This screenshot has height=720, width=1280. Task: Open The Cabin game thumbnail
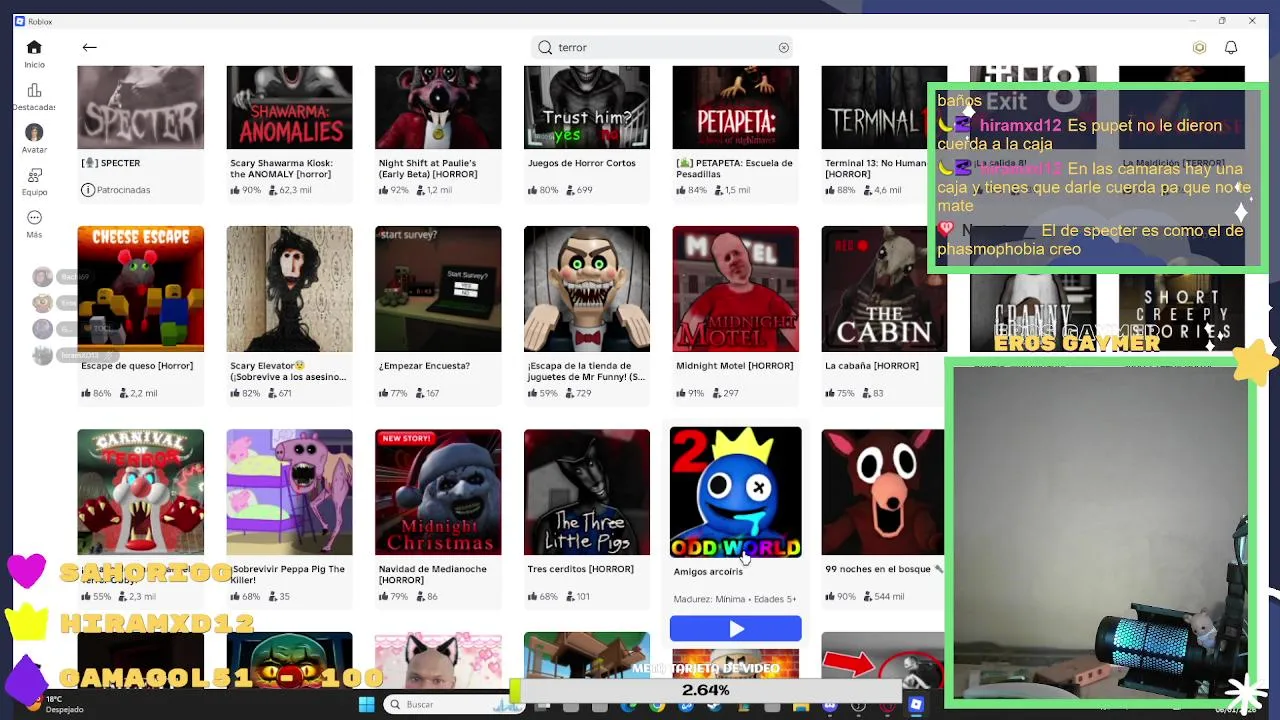pyautogui.click(x=884, y=289)
